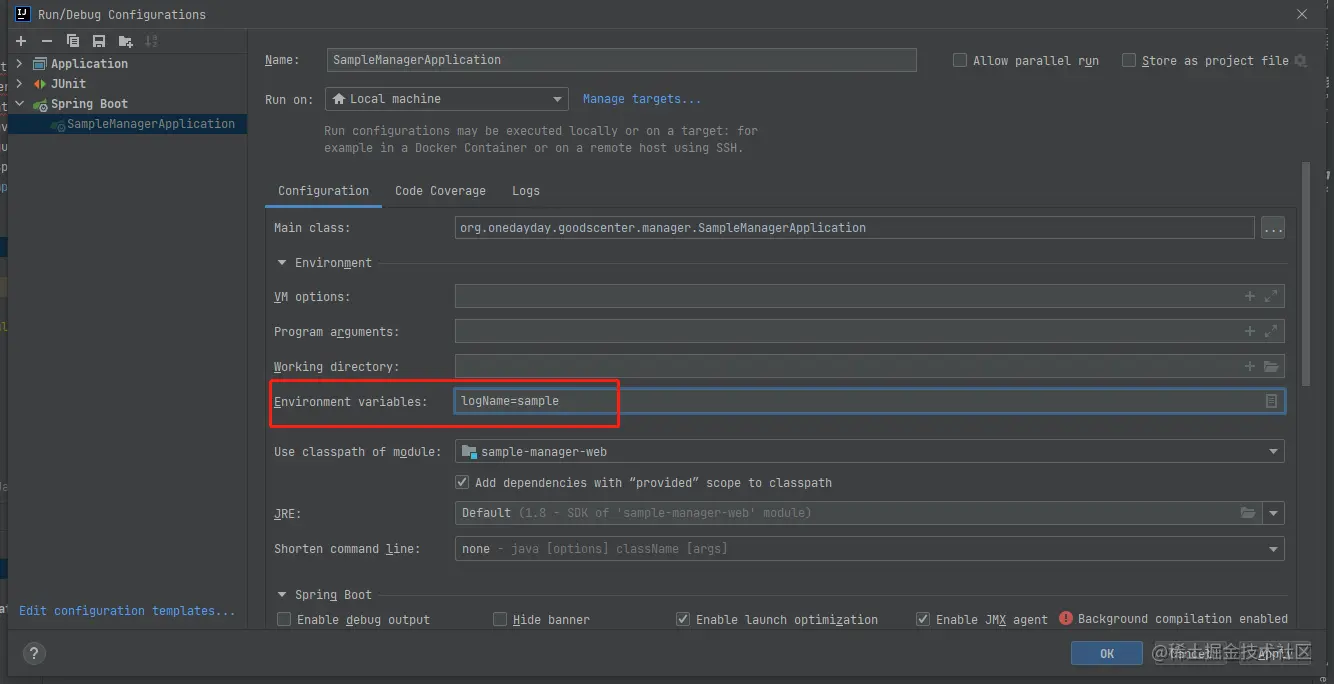Click the red background compilation warning icon
The width and height of the screenshot is (1334, 684).
[x=1066, y=619]
